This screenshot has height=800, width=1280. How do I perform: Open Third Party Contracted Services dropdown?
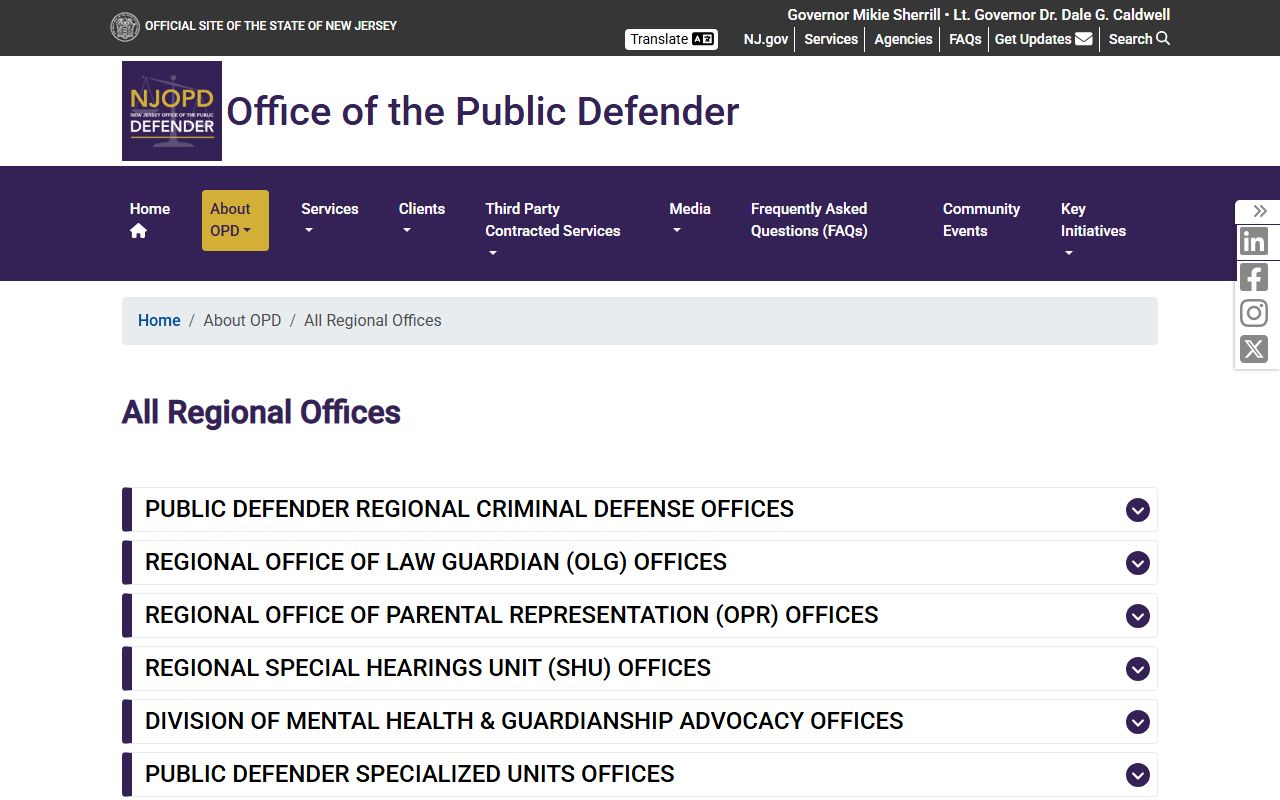click(552, 231)
